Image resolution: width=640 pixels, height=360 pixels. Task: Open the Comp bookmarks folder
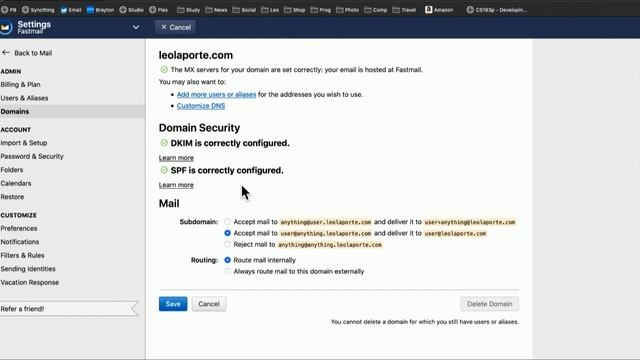[375, 10]
